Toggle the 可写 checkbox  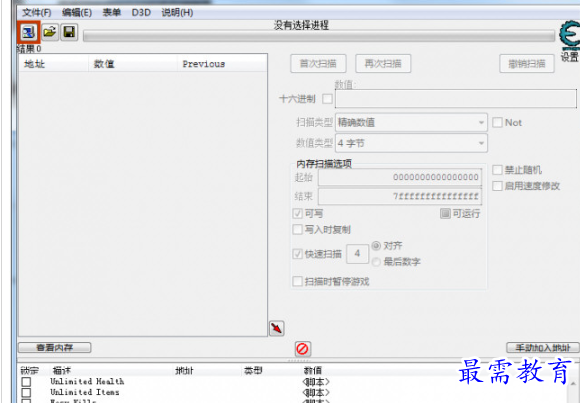tap(297, 214)
